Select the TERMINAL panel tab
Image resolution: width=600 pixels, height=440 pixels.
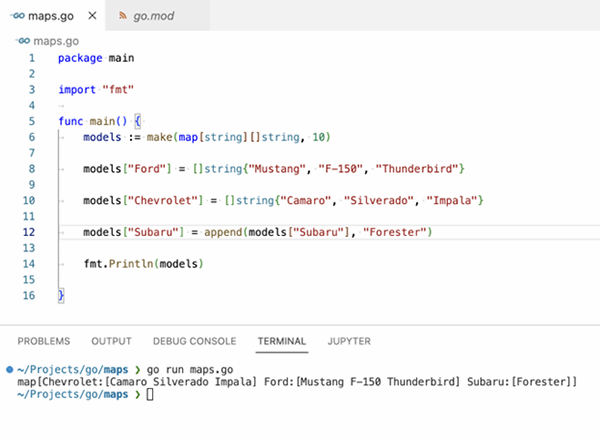(x=281, y=341)
